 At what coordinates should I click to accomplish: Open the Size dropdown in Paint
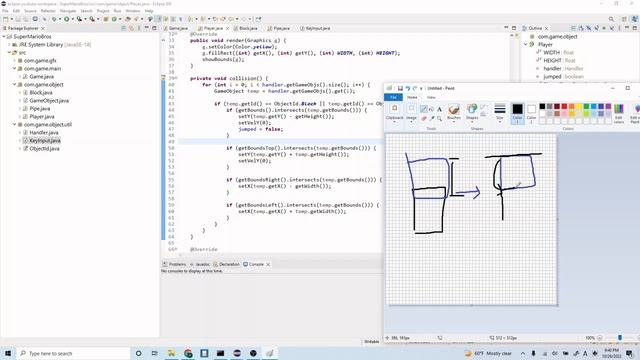pos(500,113)
